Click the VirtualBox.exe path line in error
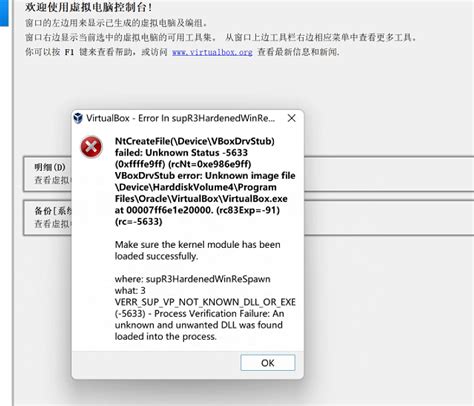474x406 pixels. pyautogui.click(x=201, y=199)
